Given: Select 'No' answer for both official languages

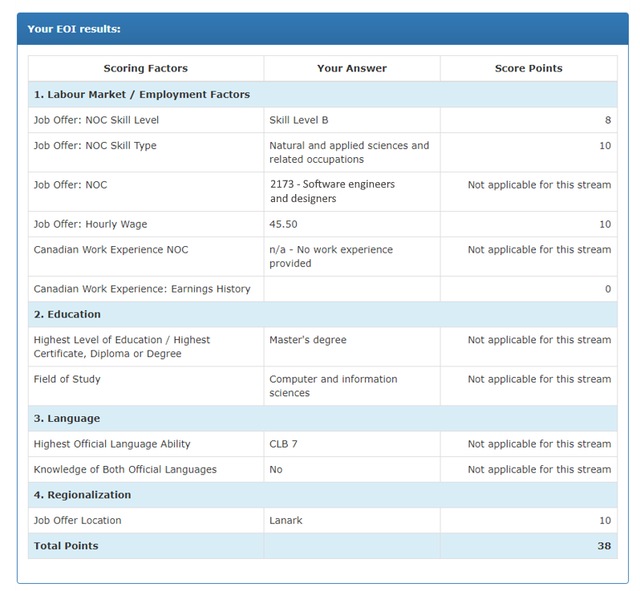Looking at the screenshot, I should [276, 469].
